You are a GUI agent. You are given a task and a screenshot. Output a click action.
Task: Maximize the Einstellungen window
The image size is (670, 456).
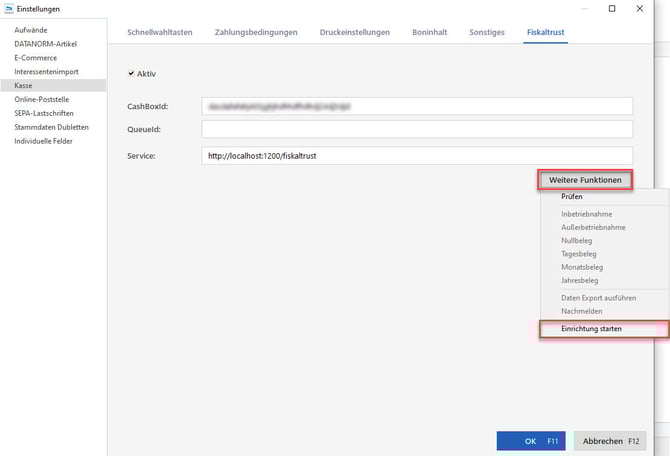point(612,9)
